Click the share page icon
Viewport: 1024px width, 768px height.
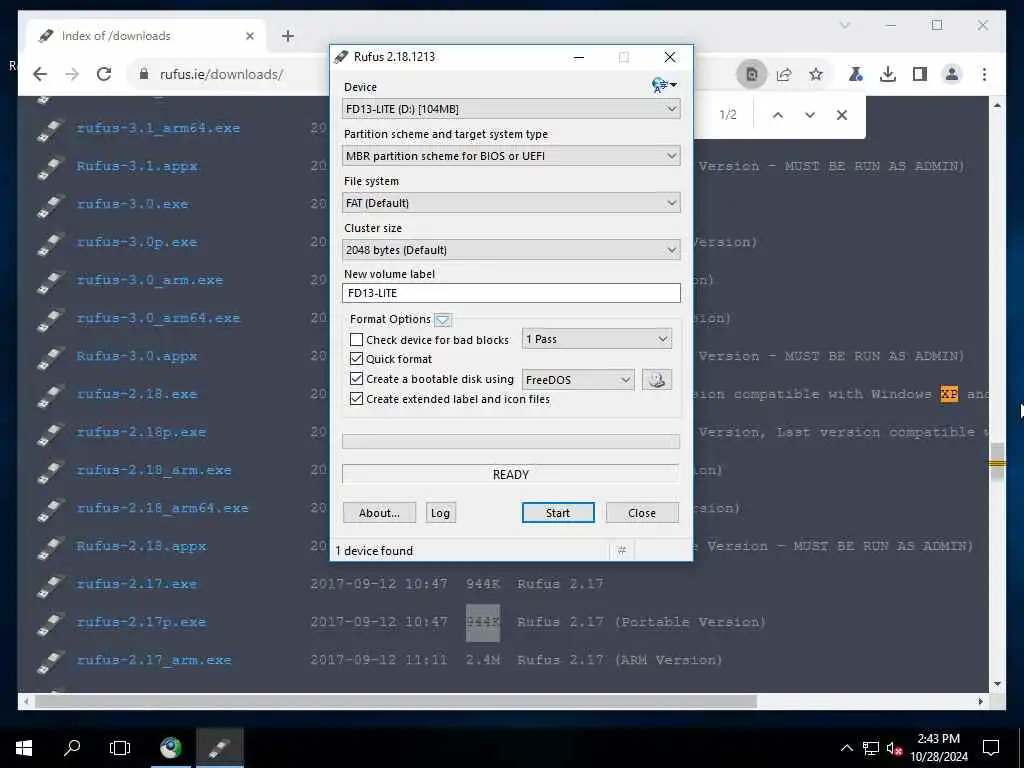[x=784, y=74]
